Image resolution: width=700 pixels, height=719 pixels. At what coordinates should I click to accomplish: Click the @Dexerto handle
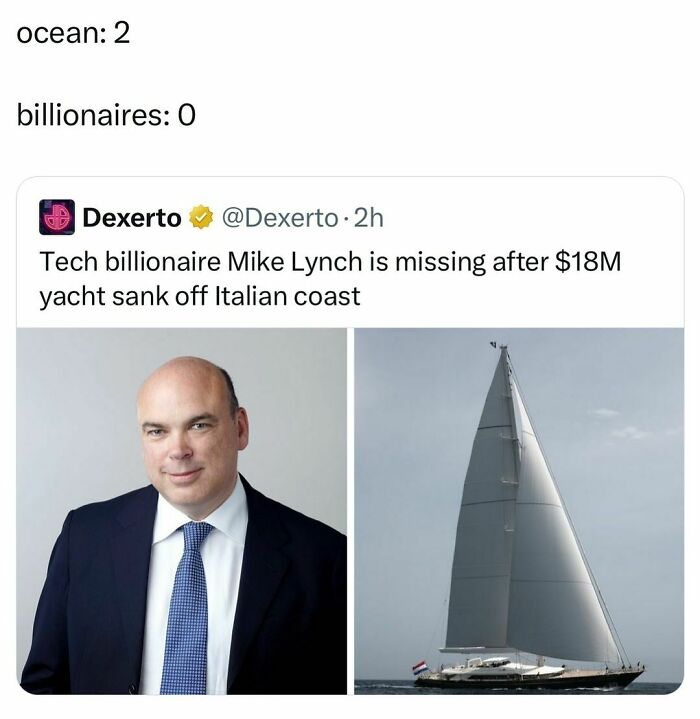click(x=274, y=217)
